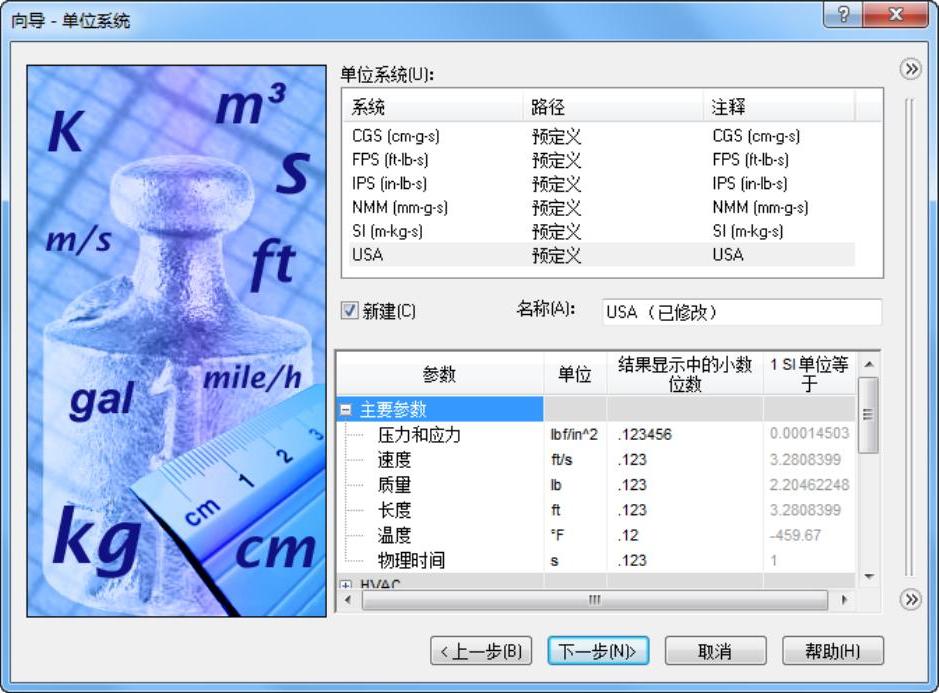Select the 速度 parameter row
939x693 pixels.
[x=596, y=459]
